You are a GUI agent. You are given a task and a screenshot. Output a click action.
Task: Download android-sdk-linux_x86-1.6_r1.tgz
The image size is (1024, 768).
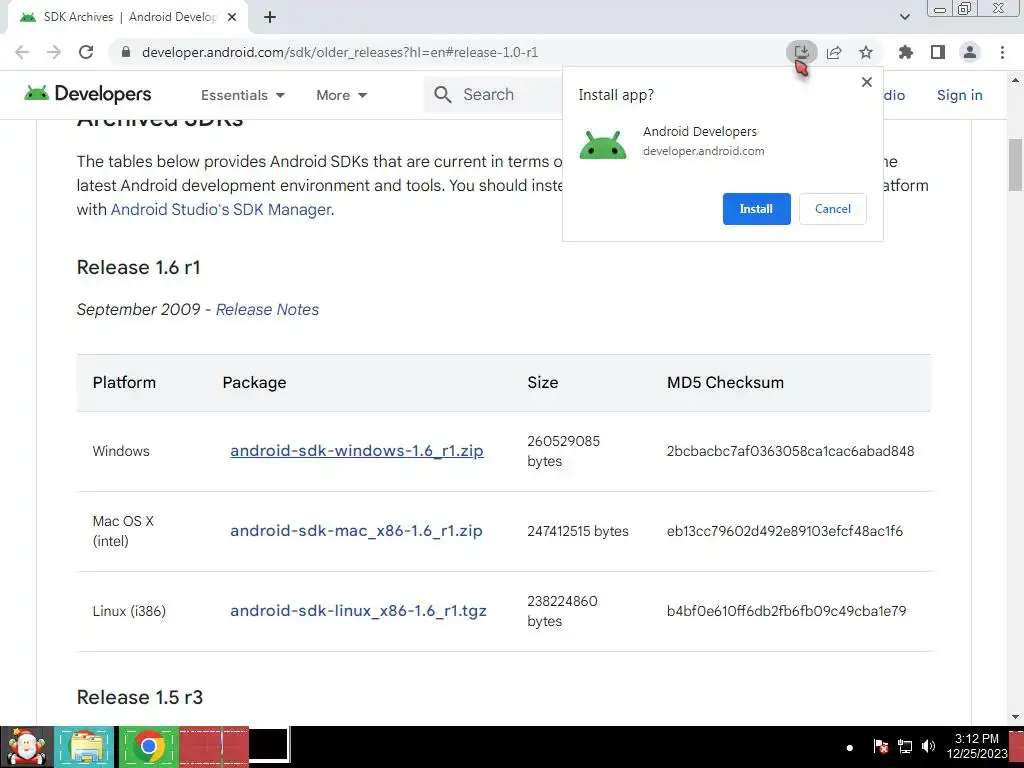(358, 611)
